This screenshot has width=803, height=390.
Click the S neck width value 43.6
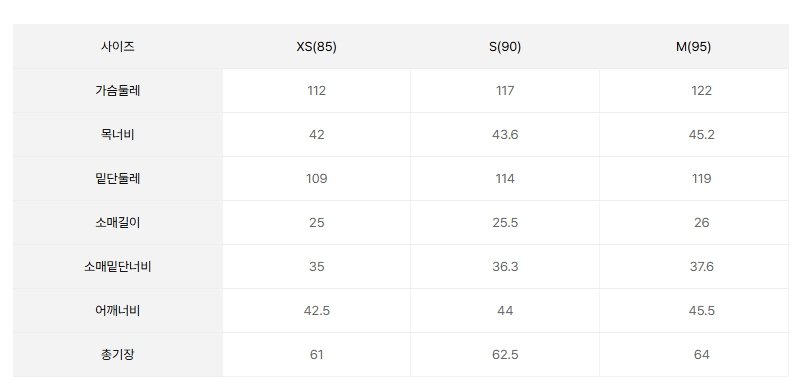[505, 135]
